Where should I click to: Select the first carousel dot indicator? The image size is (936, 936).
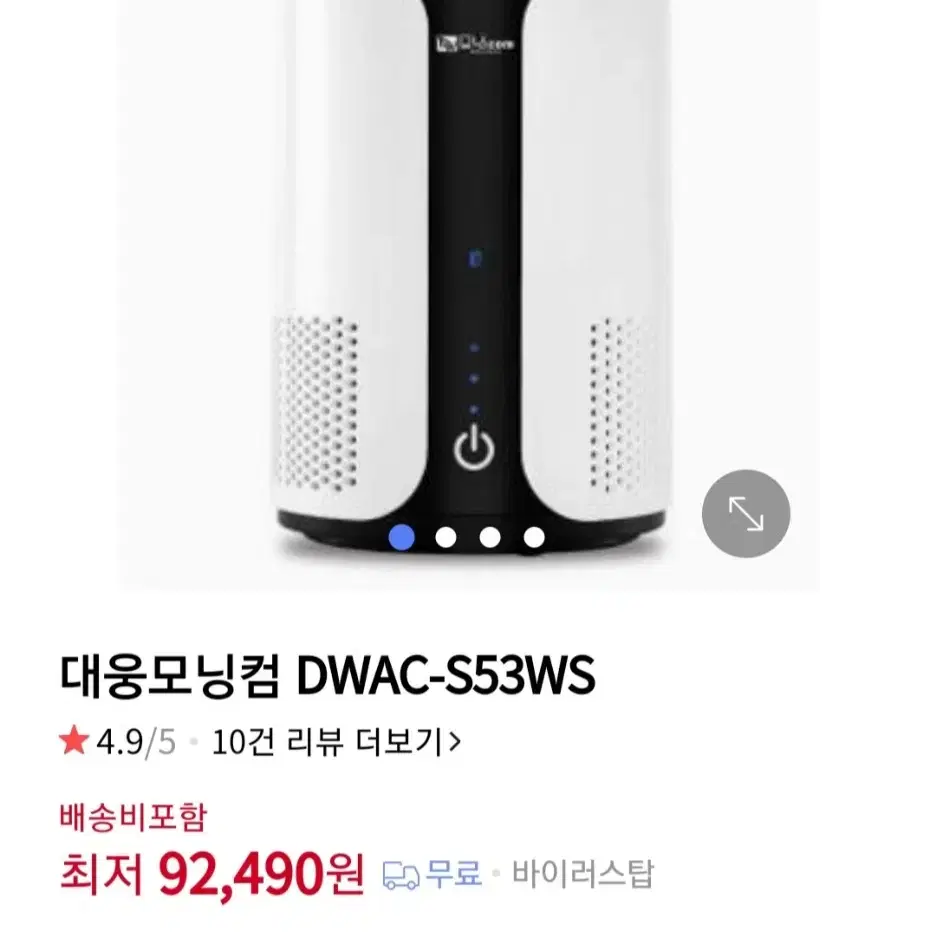(402, 537)
